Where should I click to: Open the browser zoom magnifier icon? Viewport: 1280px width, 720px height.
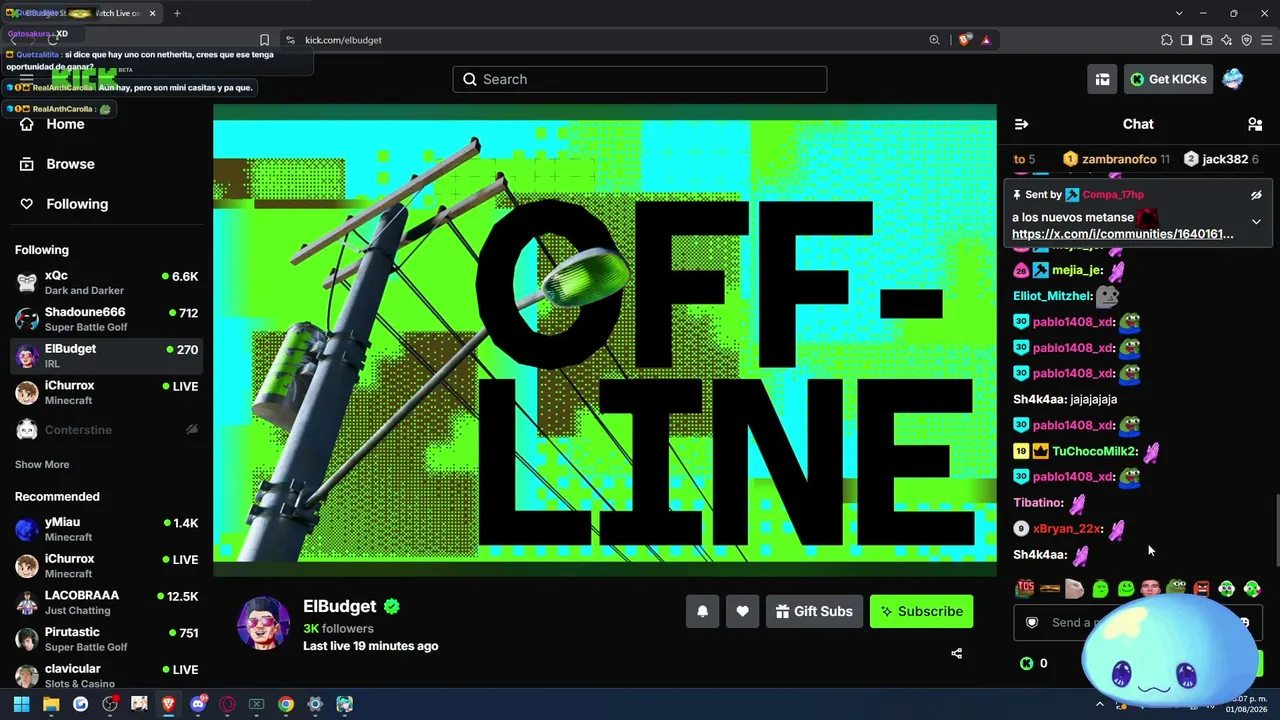[x=934, y=40]
